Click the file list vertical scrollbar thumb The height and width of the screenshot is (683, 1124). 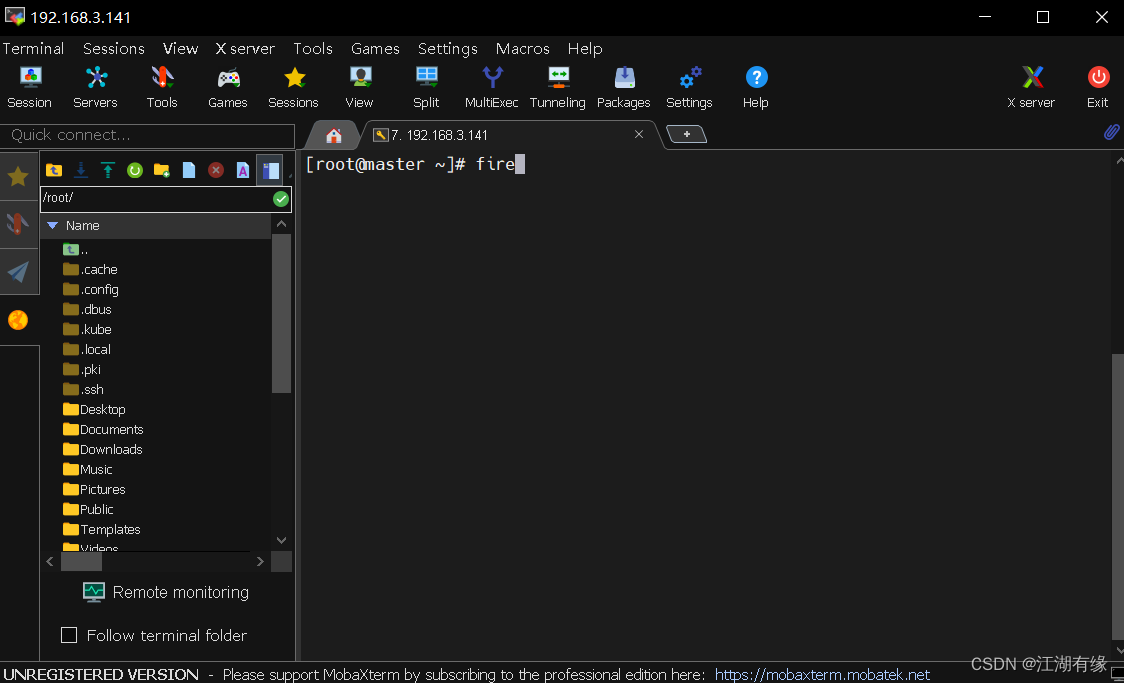(282, 314)
